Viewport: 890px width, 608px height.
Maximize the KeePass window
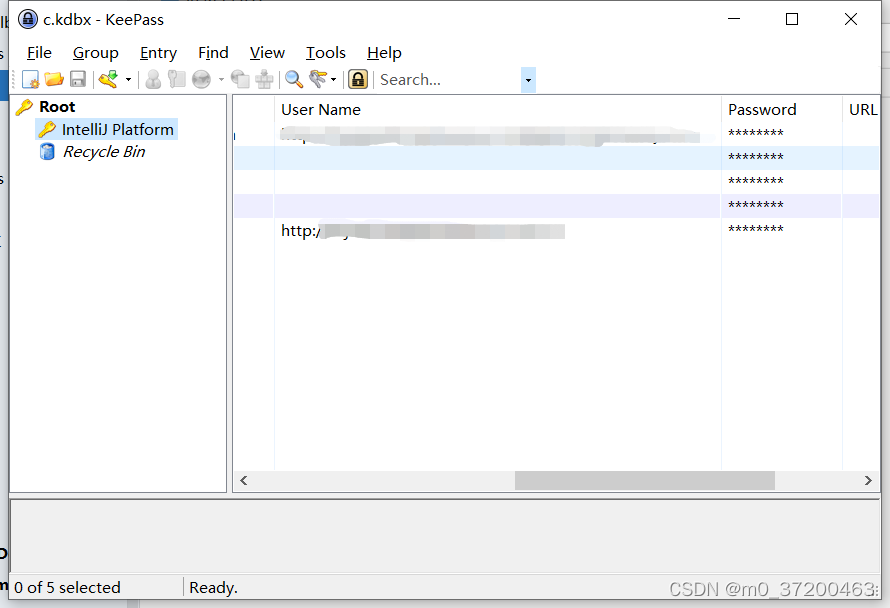[792, 19]
